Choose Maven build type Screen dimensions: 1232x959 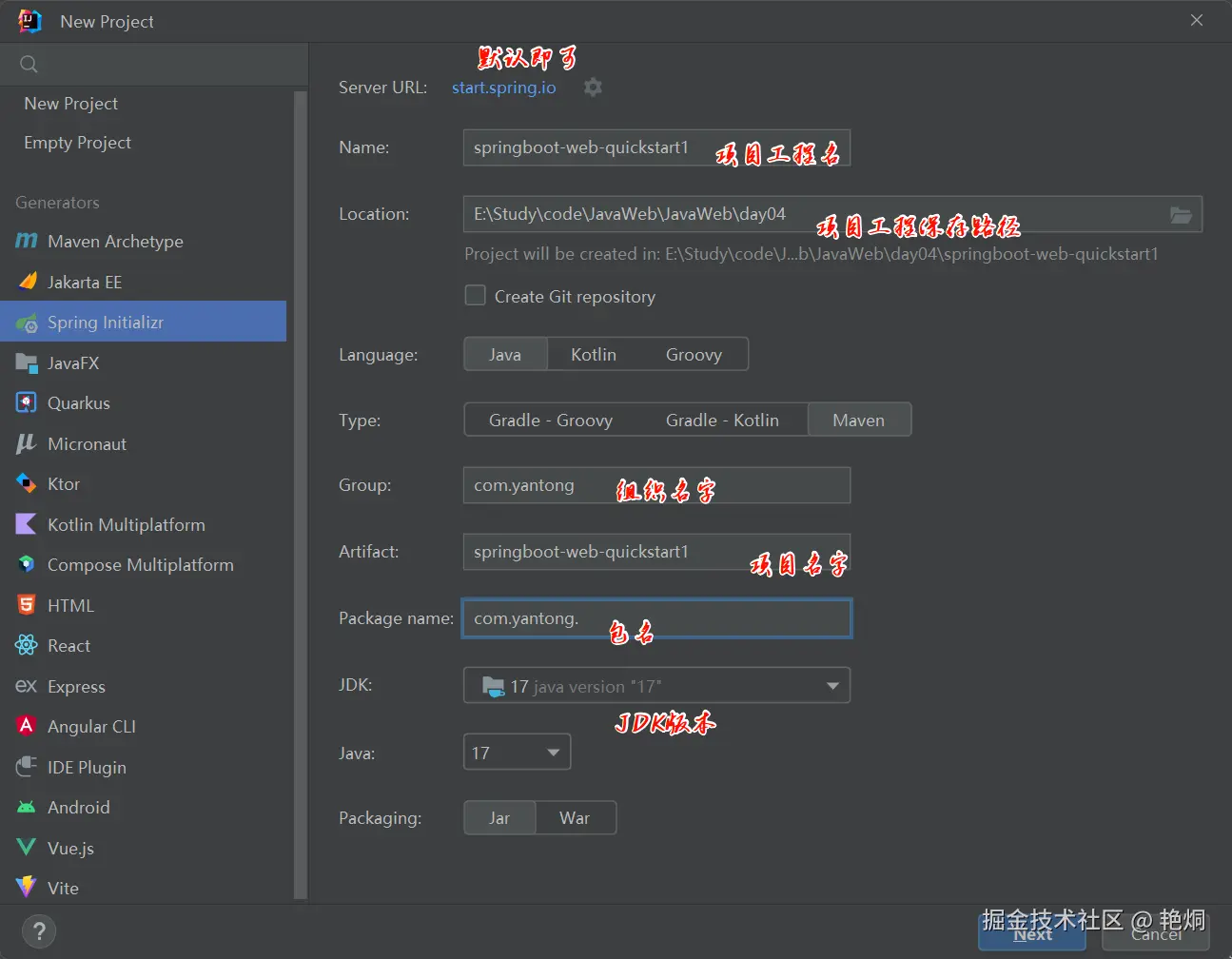(859, 420)
